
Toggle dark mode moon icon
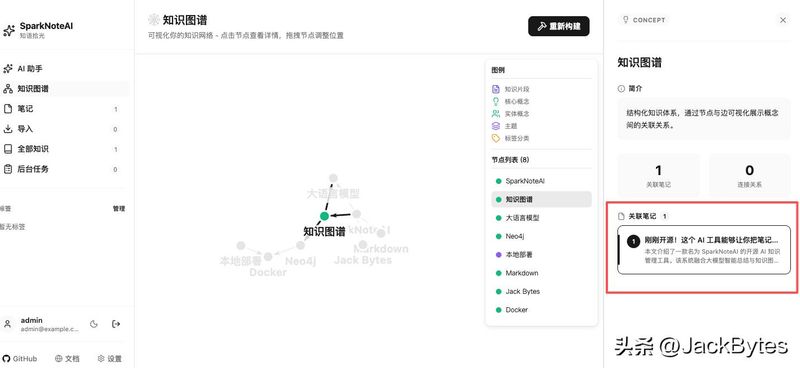point(94,324)
